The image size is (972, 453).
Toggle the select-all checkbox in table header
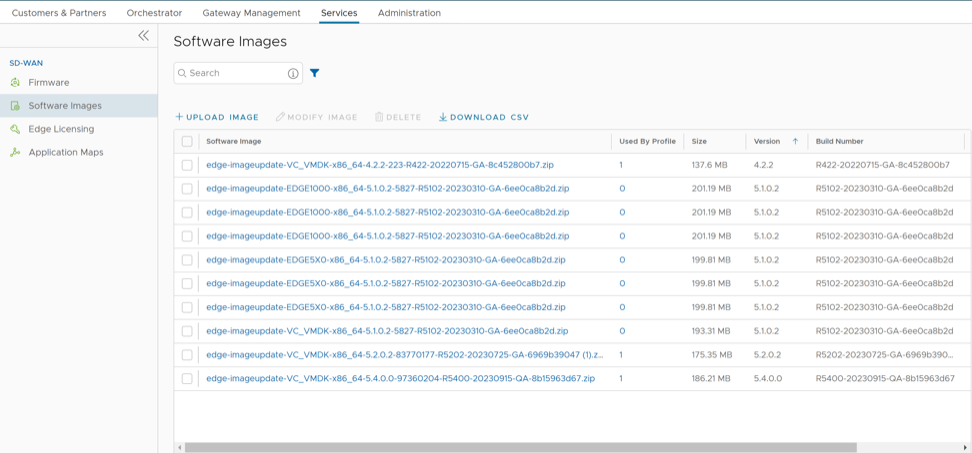click(x=187, y=142)
